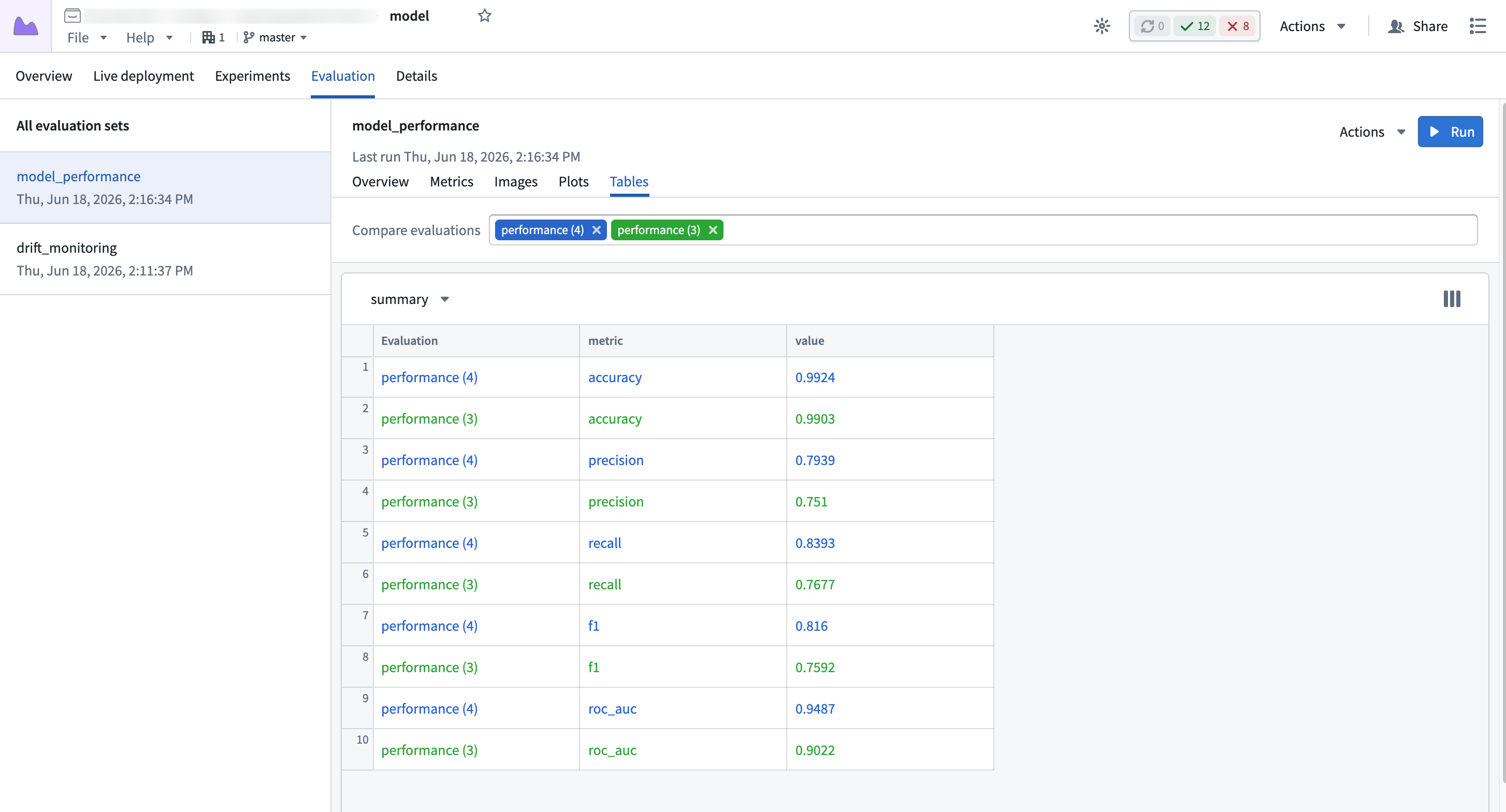Open the Metrics sub-tab
The height and width of the screenshot is (812, 1506).
[451, 181]
